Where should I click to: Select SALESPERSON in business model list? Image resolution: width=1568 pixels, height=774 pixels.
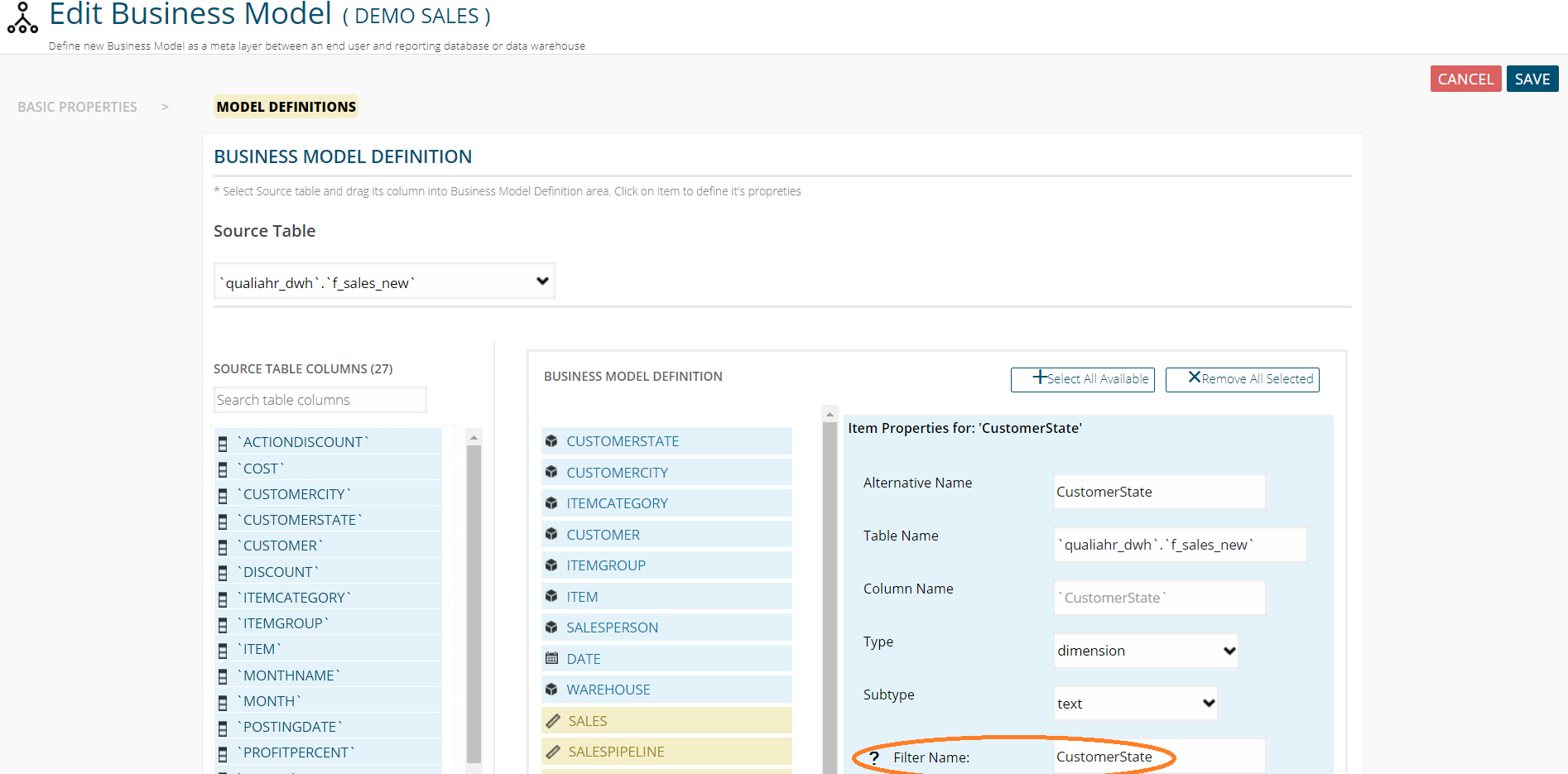pyautogui.click(x=666, y=627)
